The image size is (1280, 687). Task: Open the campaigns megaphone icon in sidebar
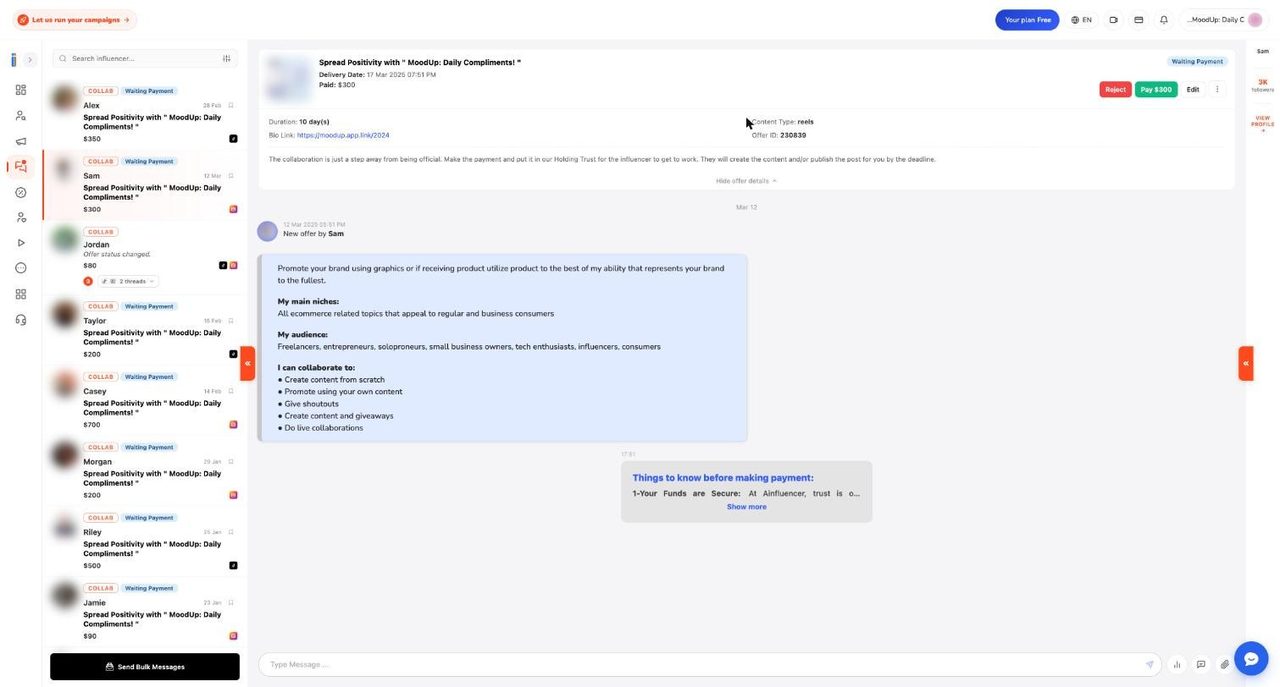click(21, 141)
